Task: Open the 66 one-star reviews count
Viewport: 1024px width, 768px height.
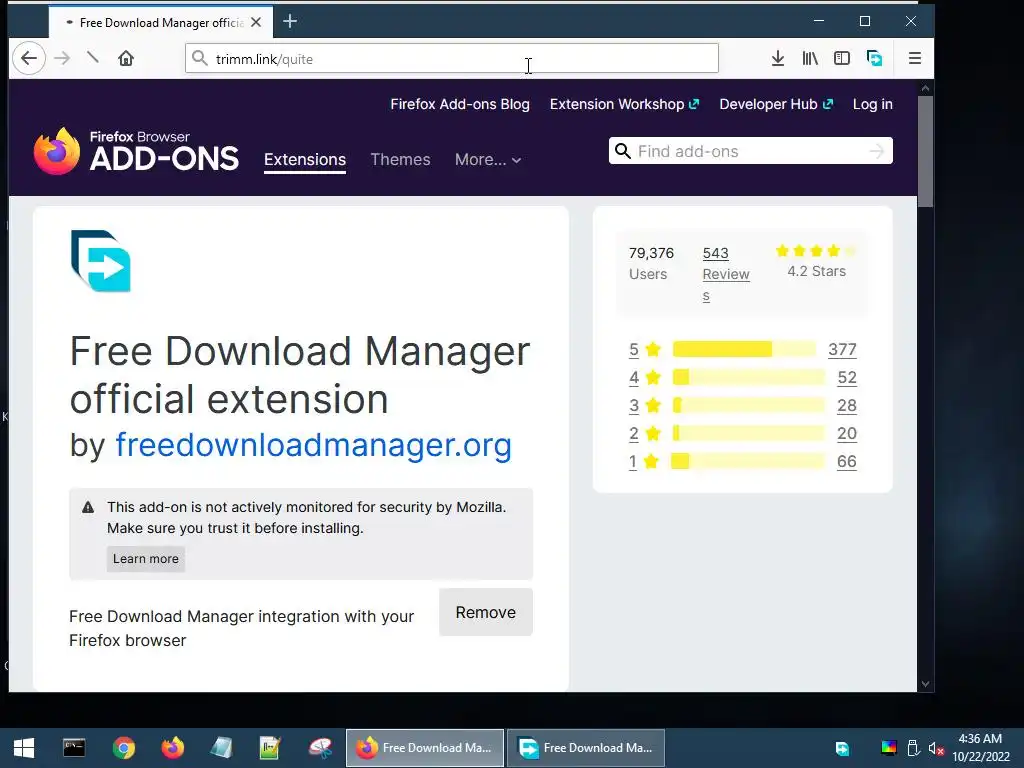Action: 847,462
